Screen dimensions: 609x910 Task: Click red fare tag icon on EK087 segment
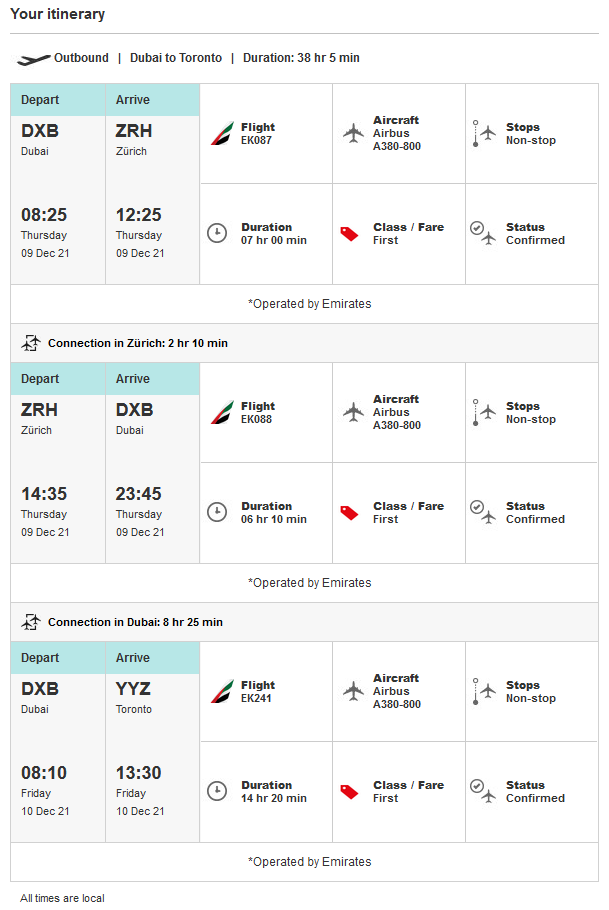pos(349,234)
